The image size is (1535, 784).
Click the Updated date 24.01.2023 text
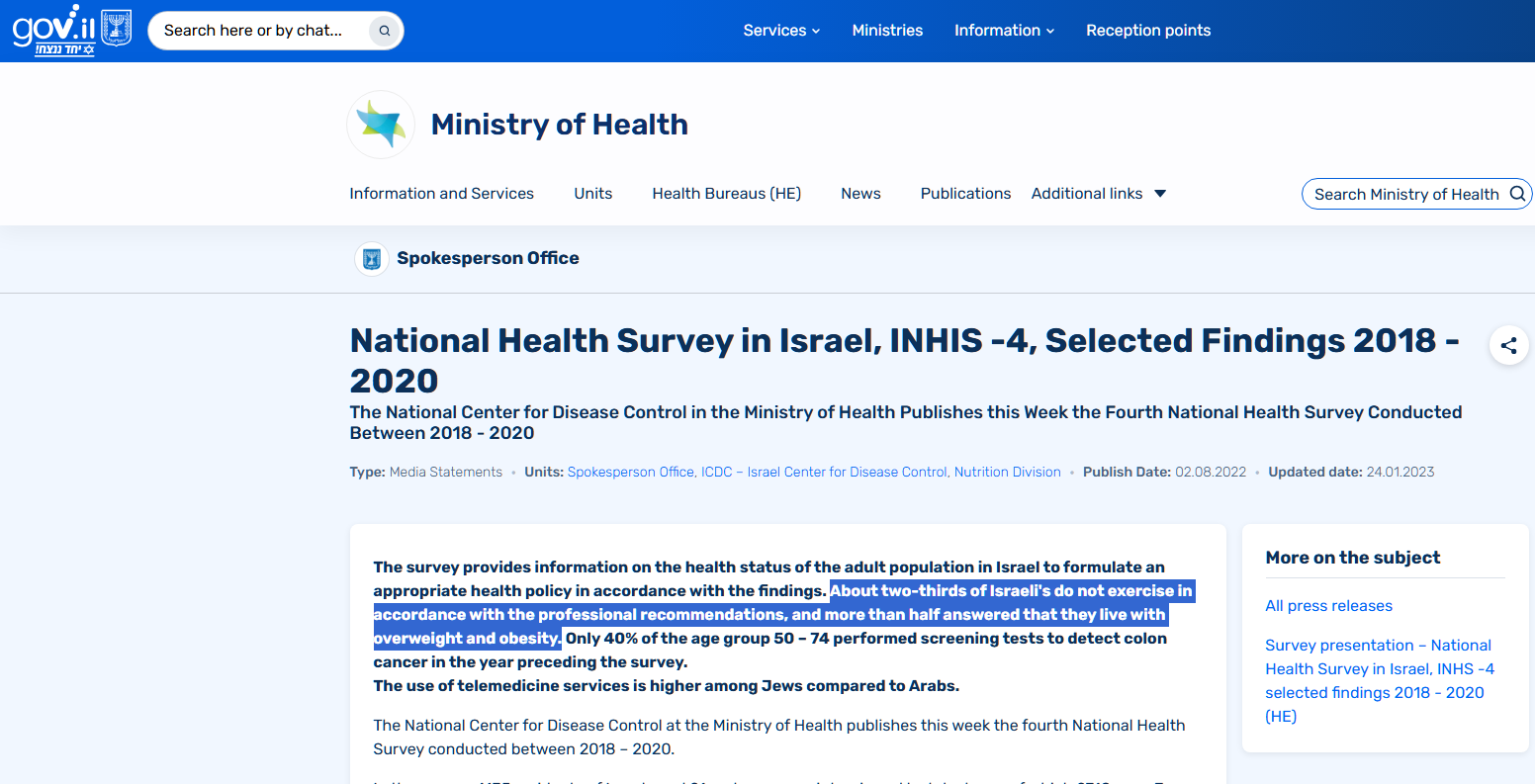(1351, 473)
